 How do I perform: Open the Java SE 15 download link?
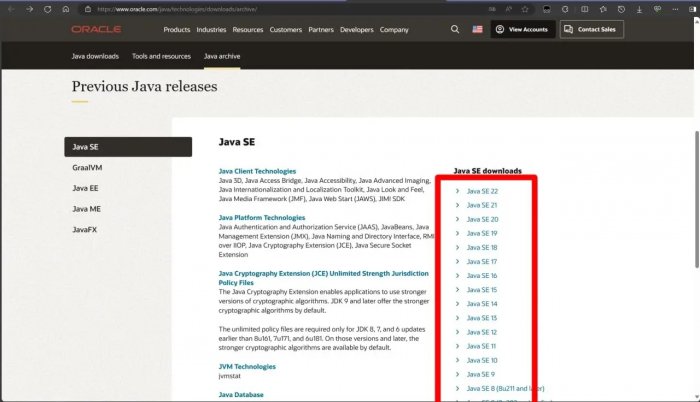tap(482, 290)
